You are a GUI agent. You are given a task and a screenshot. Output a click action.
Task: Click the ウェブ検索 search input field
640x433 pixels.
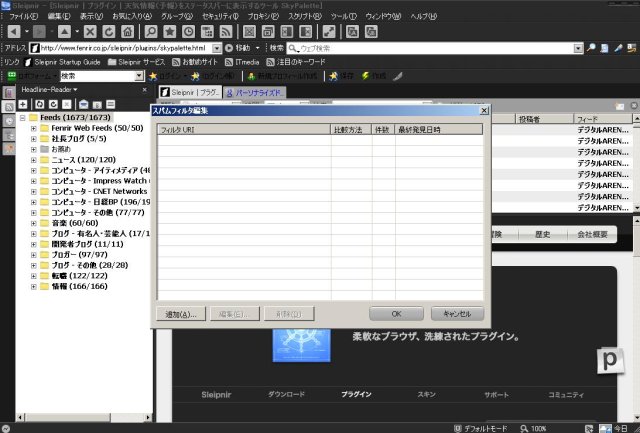(x=435, y=49)
